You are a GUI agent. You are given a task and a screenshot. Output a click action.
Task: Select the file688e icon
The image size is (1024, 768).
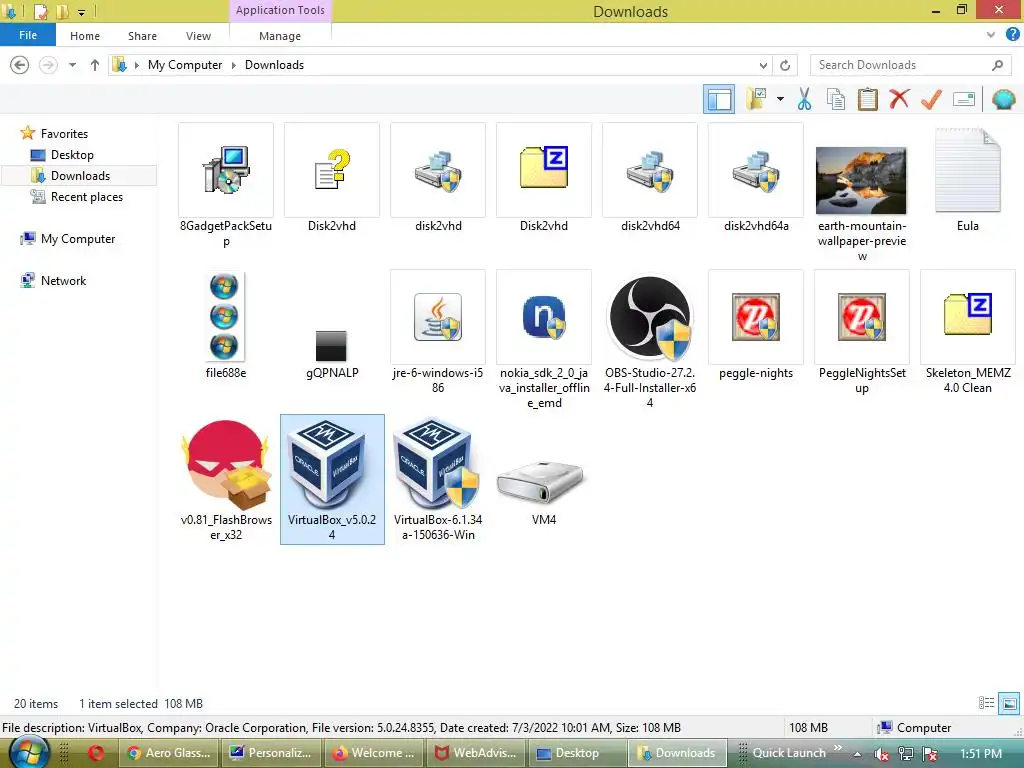pos(224,316)
